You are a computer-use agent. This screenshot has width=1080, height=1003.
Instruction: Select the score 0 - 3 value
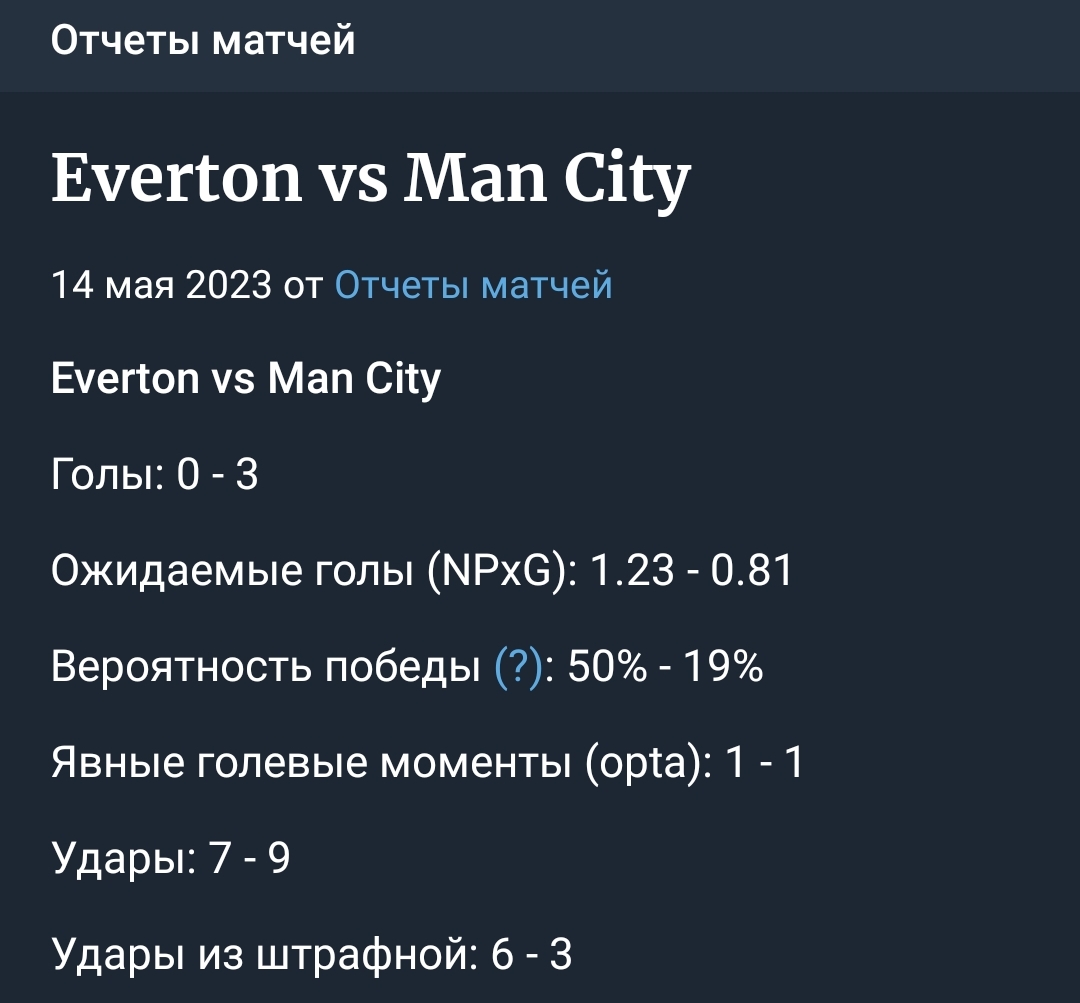point(218,475)
